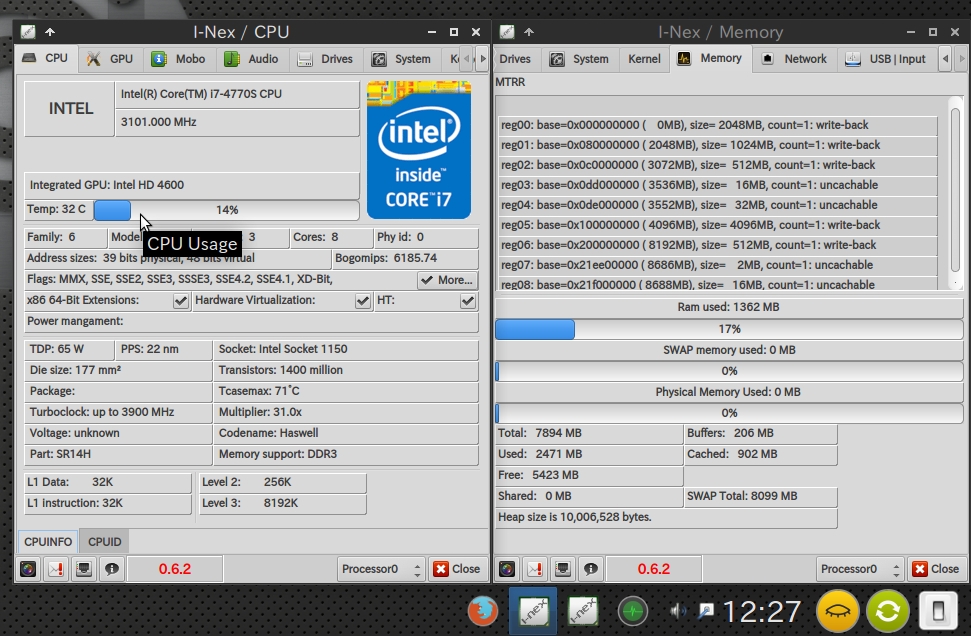Open System tab in CPU window
Screen dimensions: 971x636
(x=401, y=59)
